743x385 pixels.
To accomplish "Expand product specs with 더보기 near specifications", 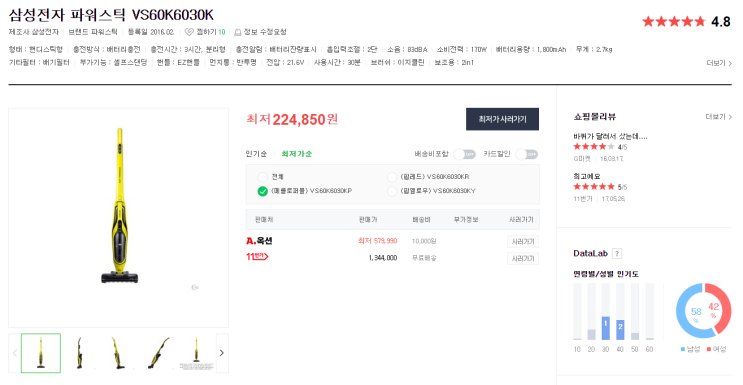I will (719, 63).
